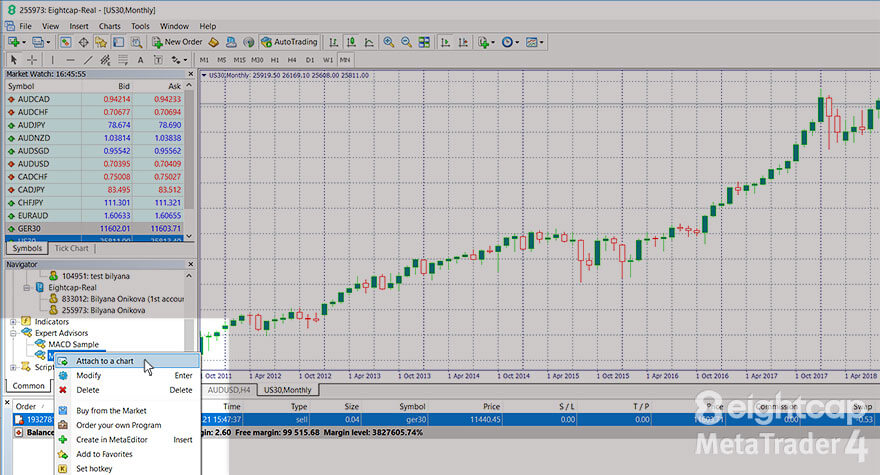Select the M15 timeframe button
The height and width of the screenshot is (475, 880).
click(240, 60)
